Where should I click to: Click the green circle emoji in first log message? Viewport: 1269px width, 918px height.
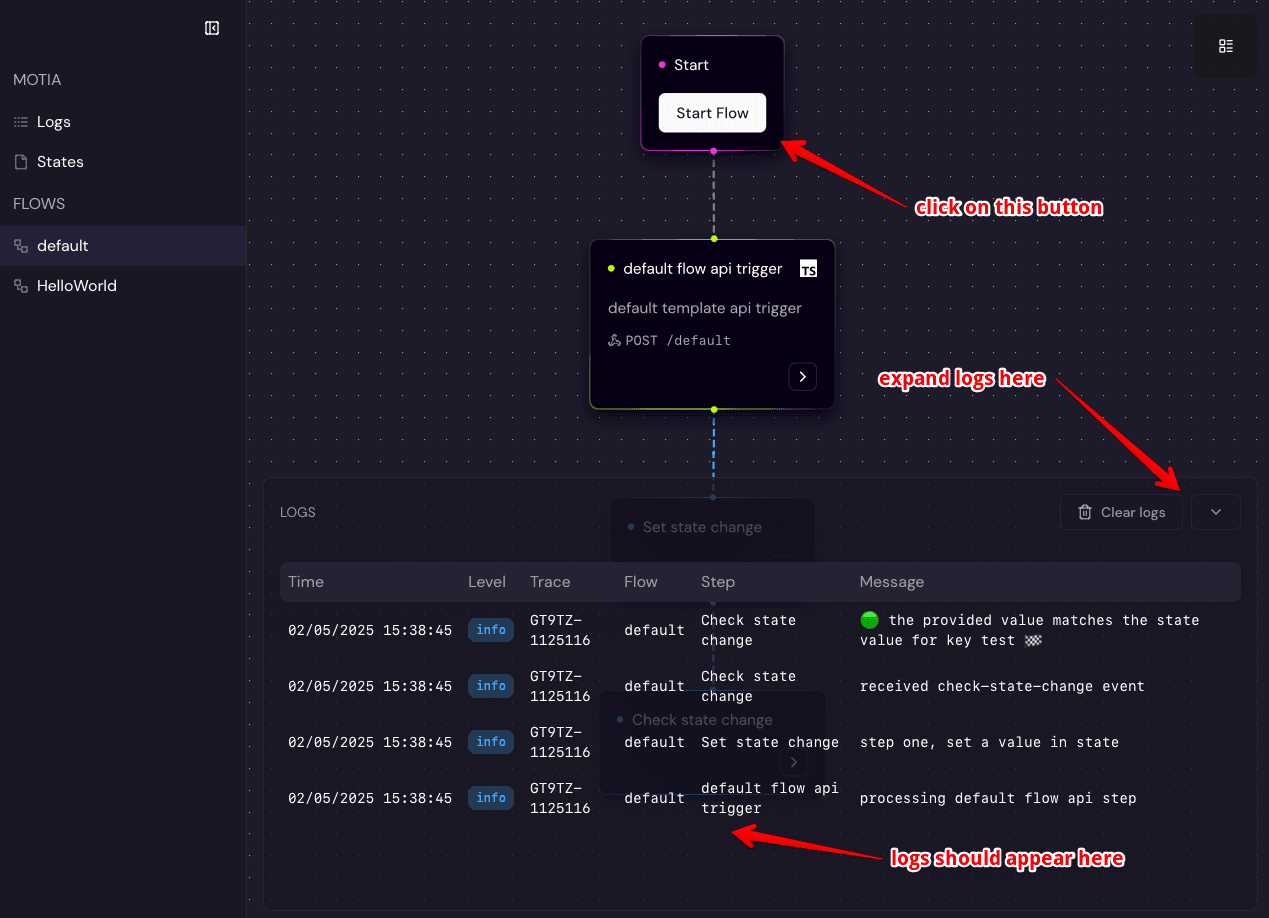tap(869, 620)
